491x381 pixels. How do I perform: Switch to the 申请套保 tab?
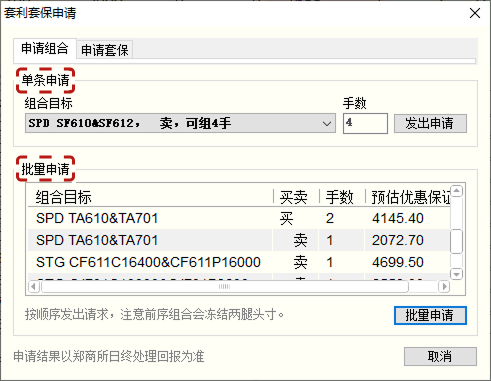pos(105,50)
